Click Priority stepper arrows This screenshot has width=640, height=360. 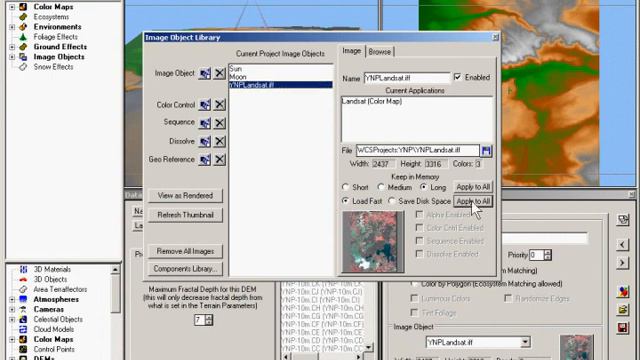pos(547,255)
